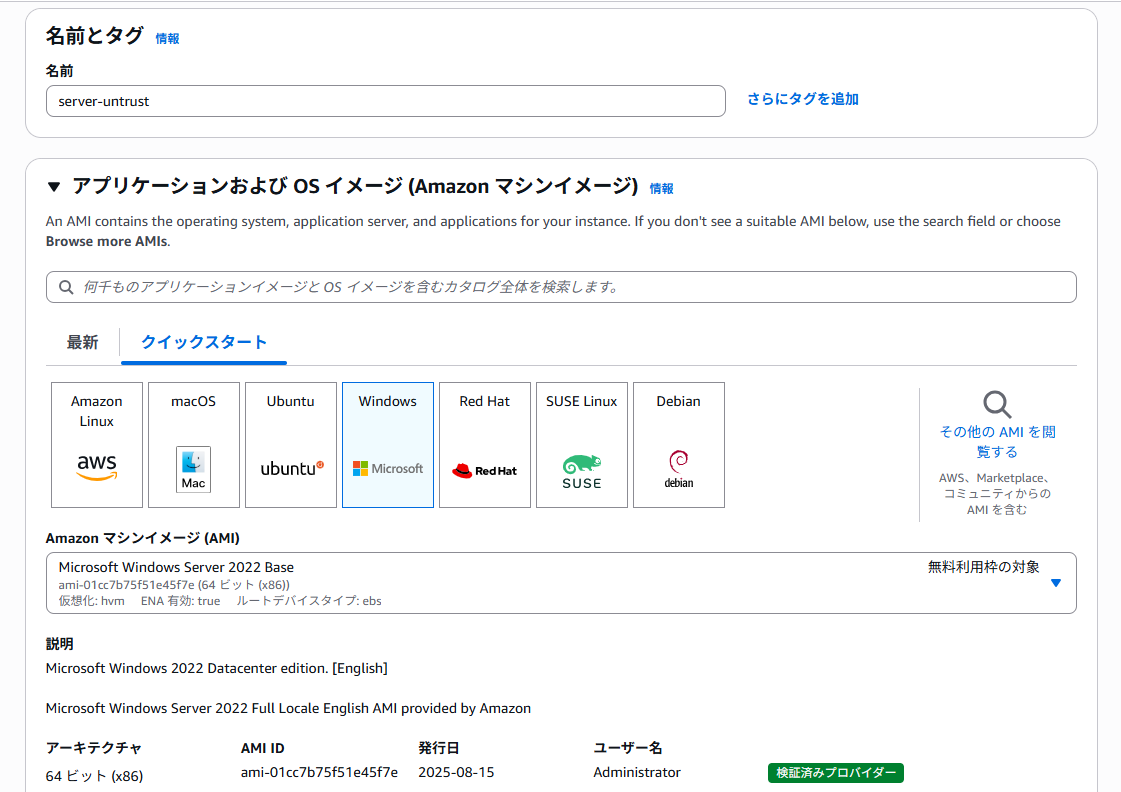Click the publish date 2025-08-15

456,772
